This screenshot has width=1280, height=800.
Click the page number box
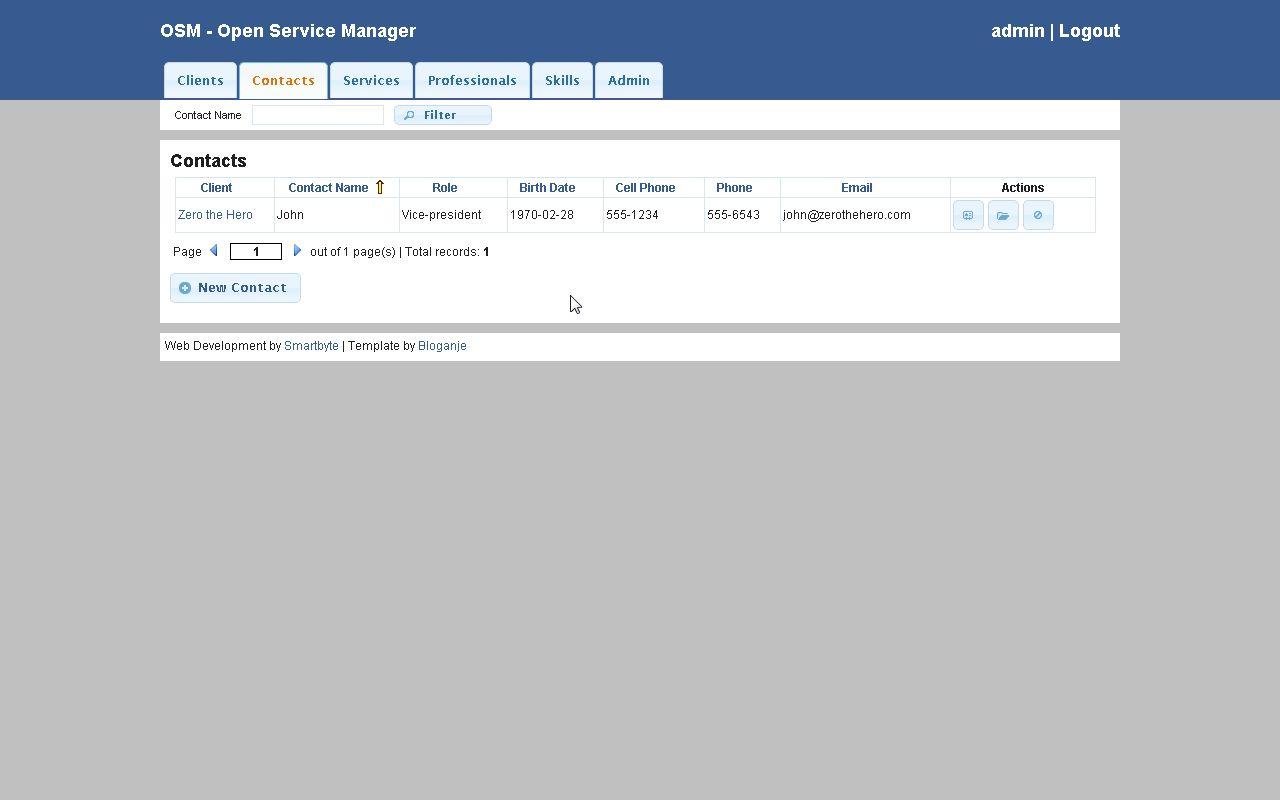256,251
